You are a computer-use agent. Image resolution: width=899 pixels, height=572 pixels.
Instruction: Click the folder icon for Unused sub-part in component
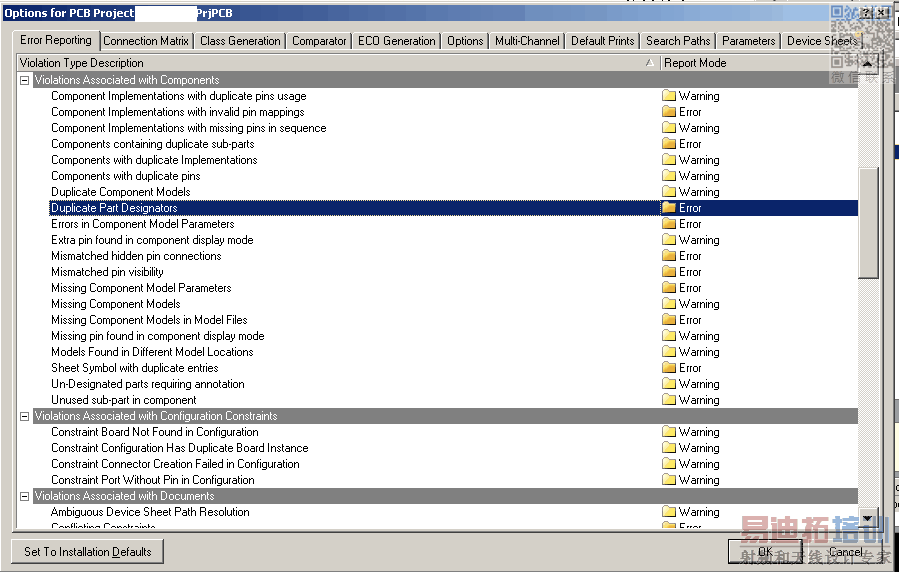click(669, 400)
